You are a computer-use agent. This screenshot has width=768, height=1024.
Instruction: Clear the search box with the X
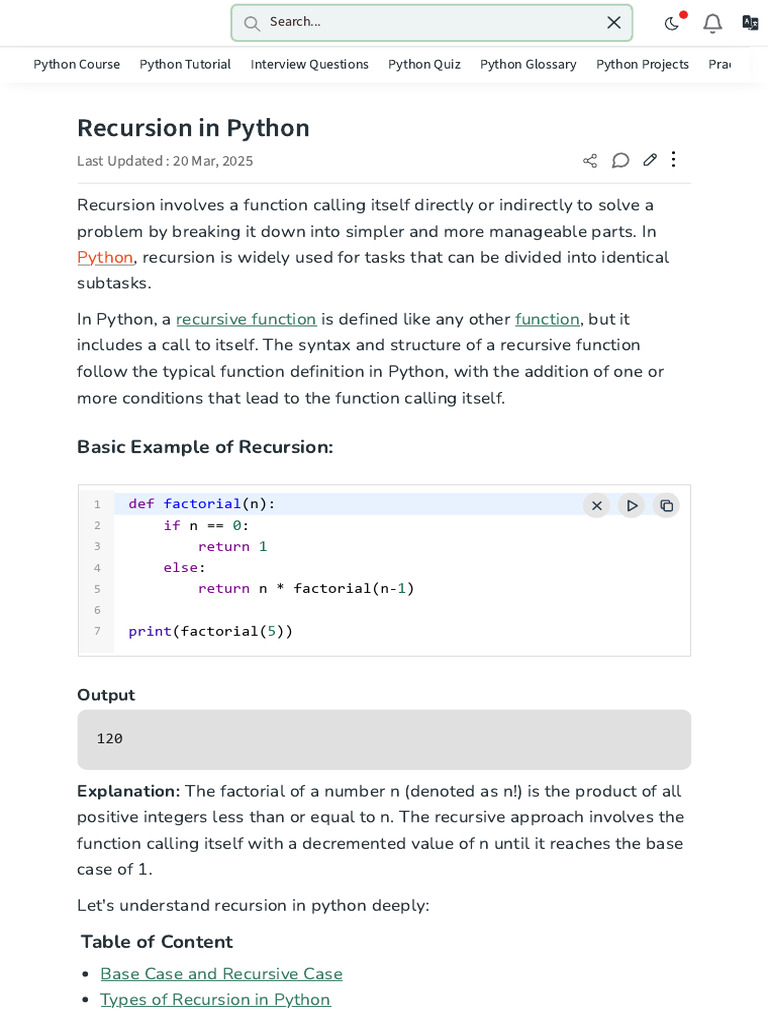(614, 22)
